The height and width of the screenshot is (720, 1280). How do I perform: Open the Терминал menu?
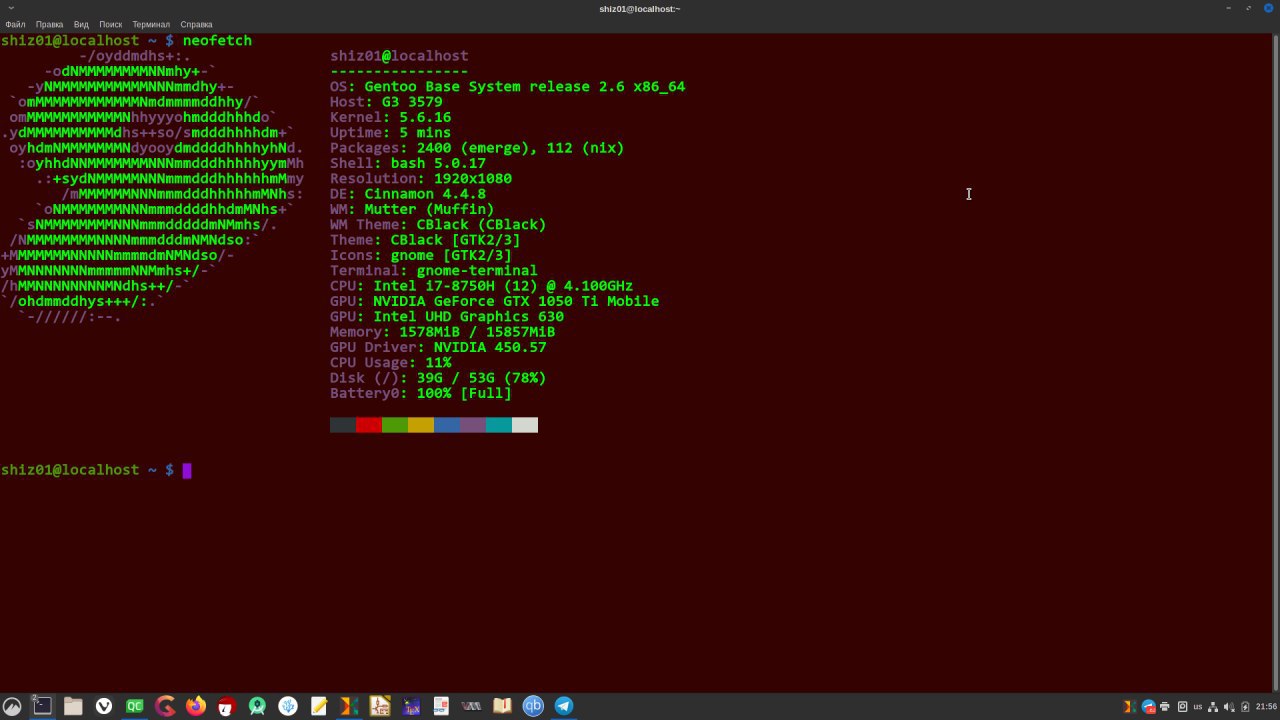click(151, 24)
